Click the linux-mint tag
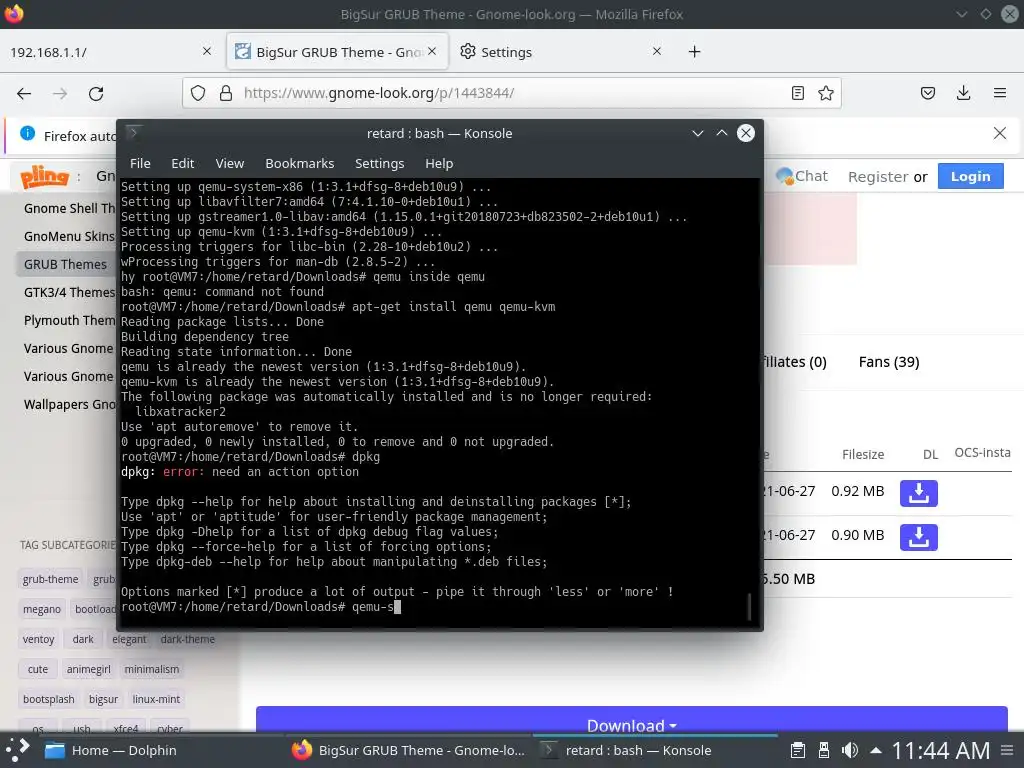Viewport: 1024px width, 768px height. click(x=156, y=699)
